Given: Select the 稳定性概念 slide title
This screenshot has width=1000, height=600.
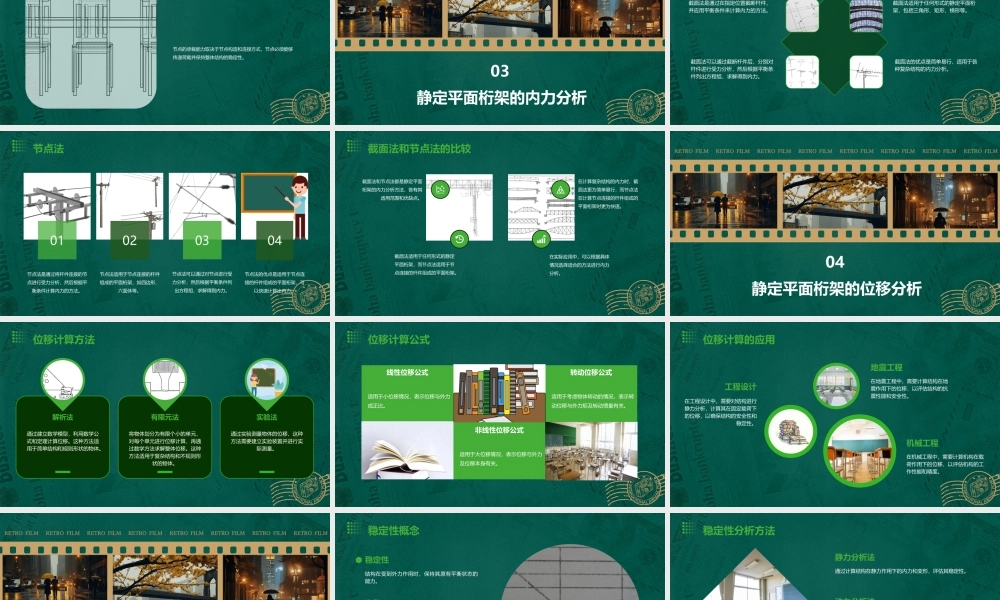Looking at the screenshot, I should click(x=393, y=530).
